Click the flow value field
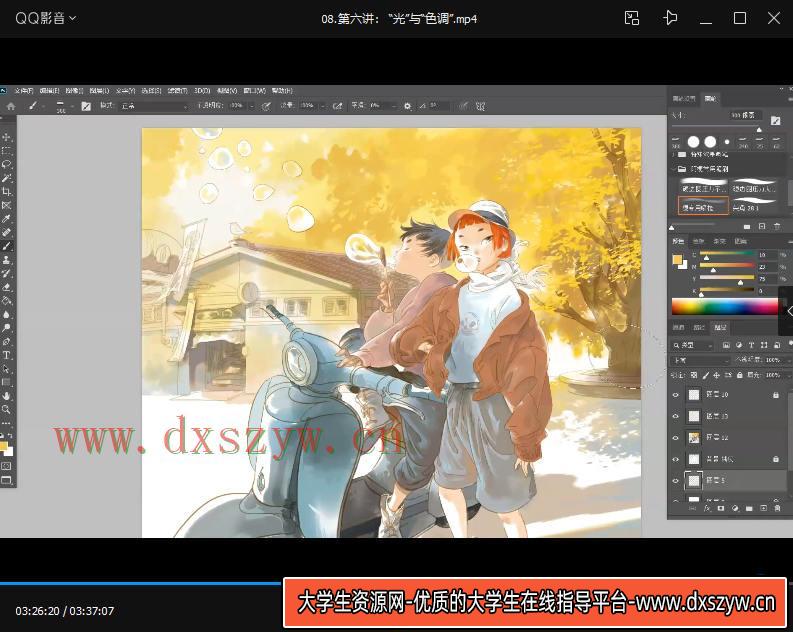This screenshot has width=793, height=632. tap(307, 106)
